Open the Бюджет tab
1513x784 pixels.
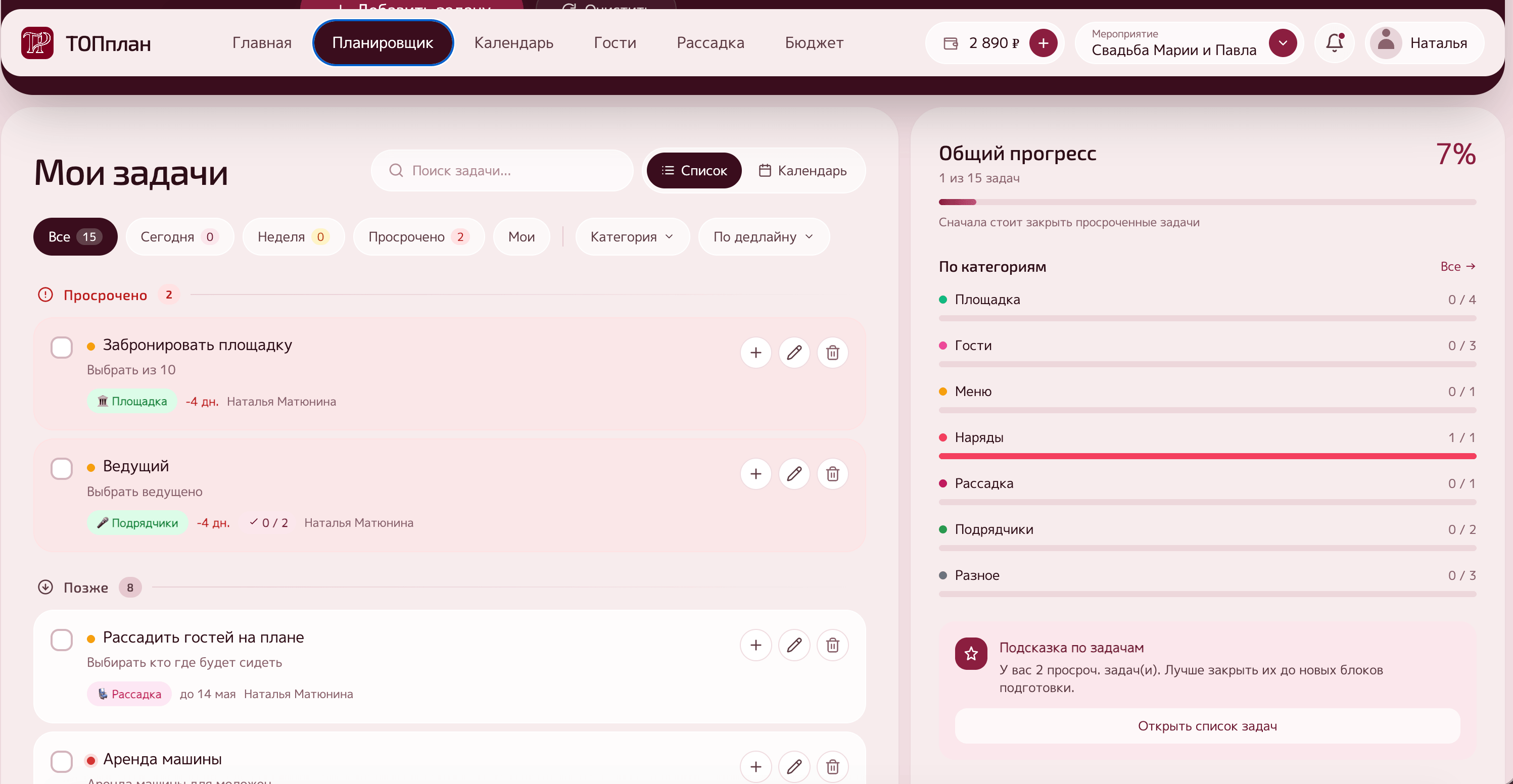point(814,43)
